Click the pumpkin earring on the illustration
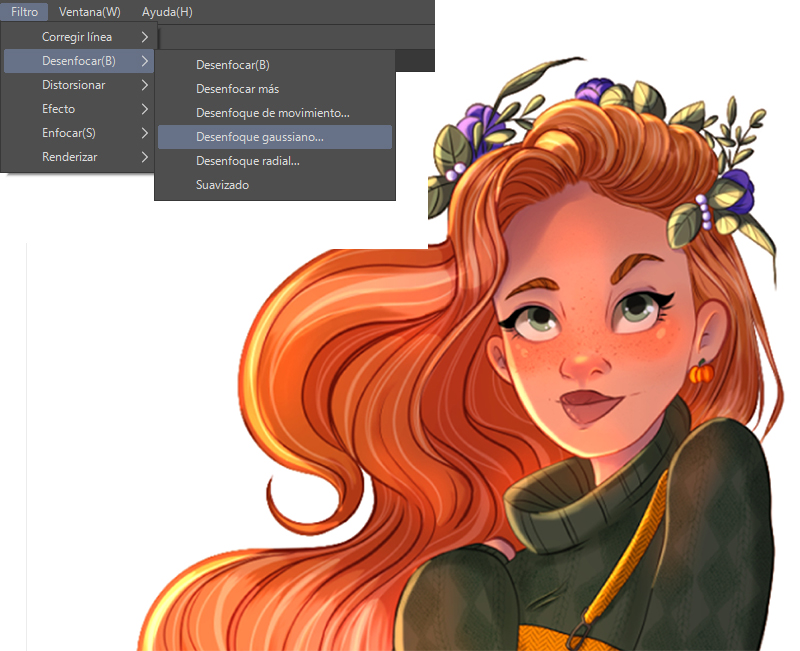 [699, 373]
